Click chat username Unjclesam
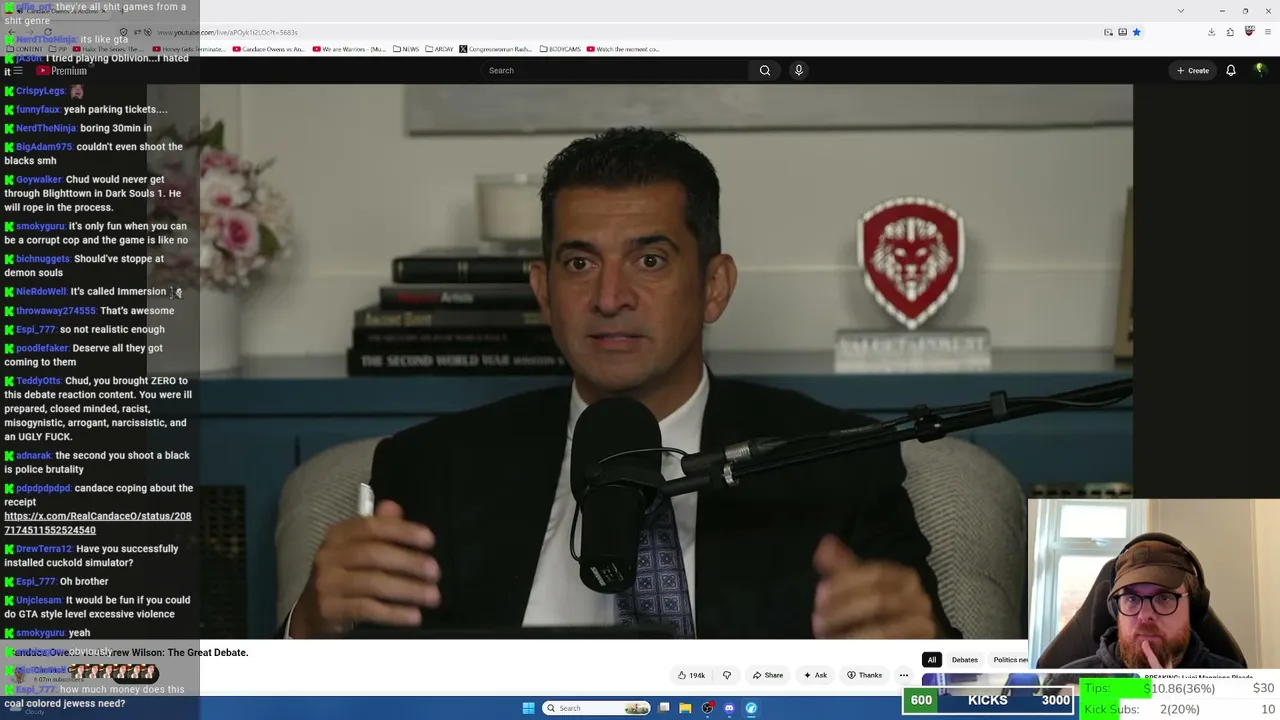Viewport: 1280px width, 720px height. click(x=38, y=601)
